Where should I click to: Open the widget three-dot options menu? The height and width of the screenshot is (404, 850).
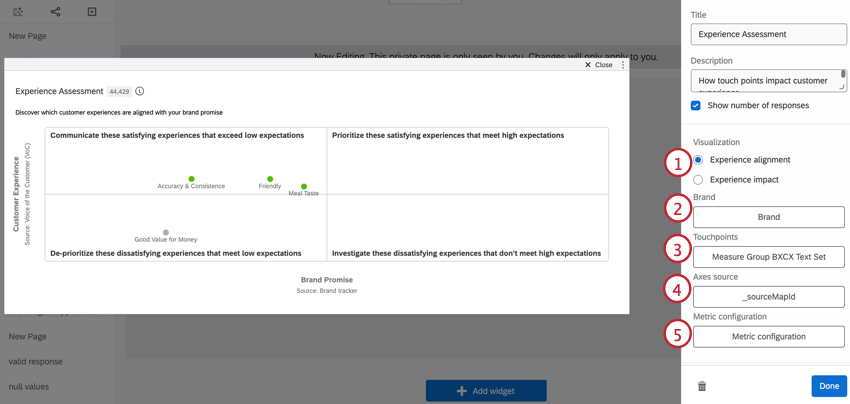coord(623,65)
